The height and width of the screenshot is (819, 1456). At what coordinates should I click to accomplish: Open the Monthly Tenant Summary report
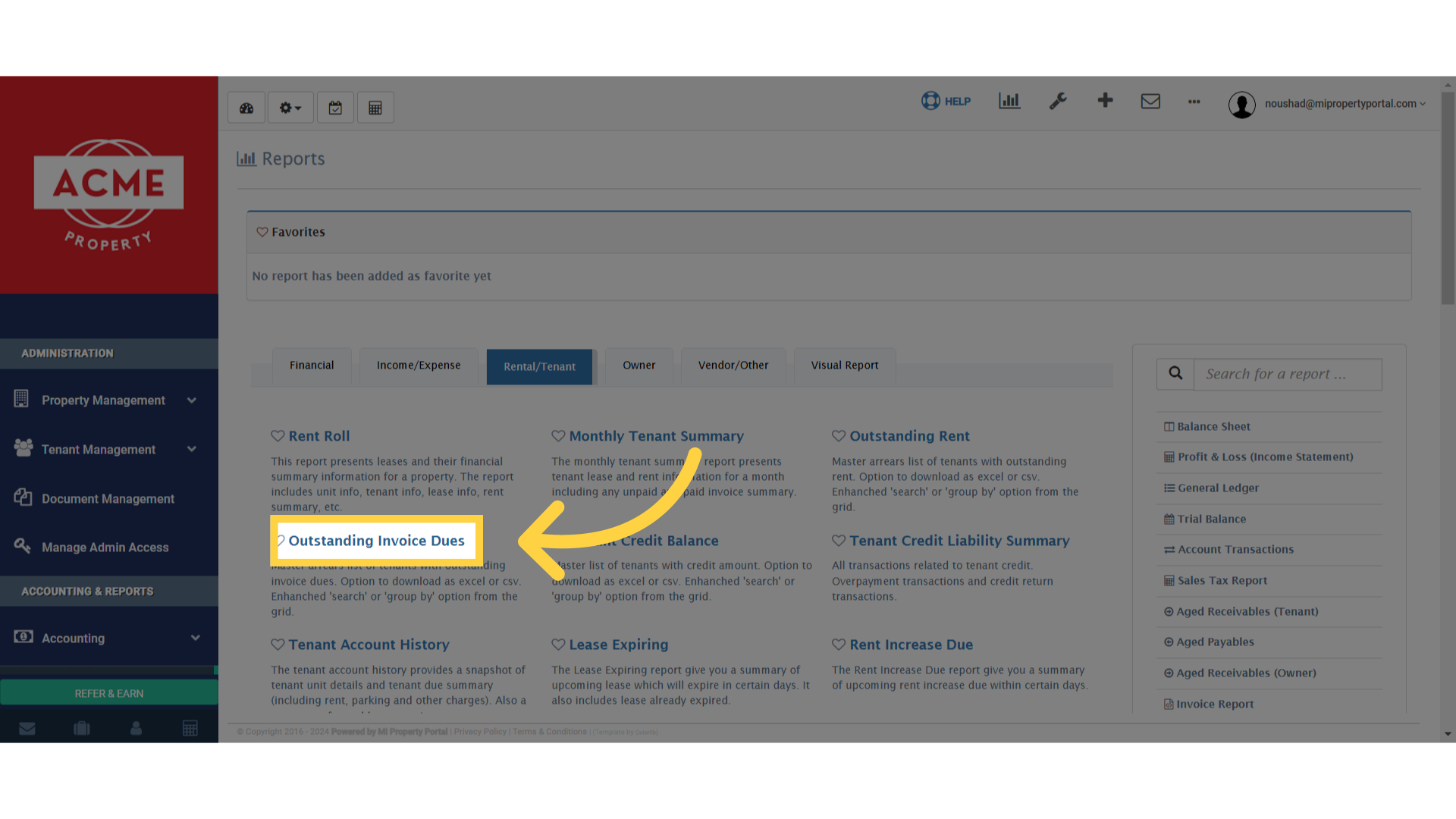tap(657, 436)
